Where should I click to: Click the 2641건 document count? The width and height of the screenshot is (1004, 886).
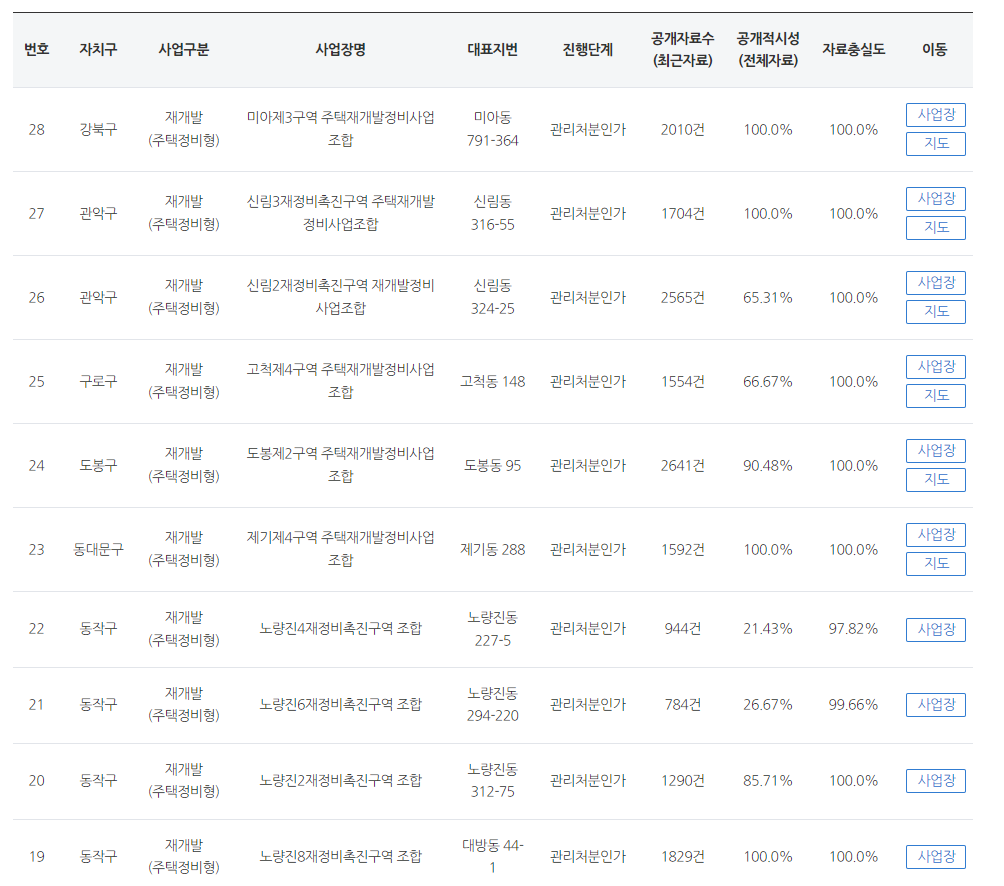683,465
